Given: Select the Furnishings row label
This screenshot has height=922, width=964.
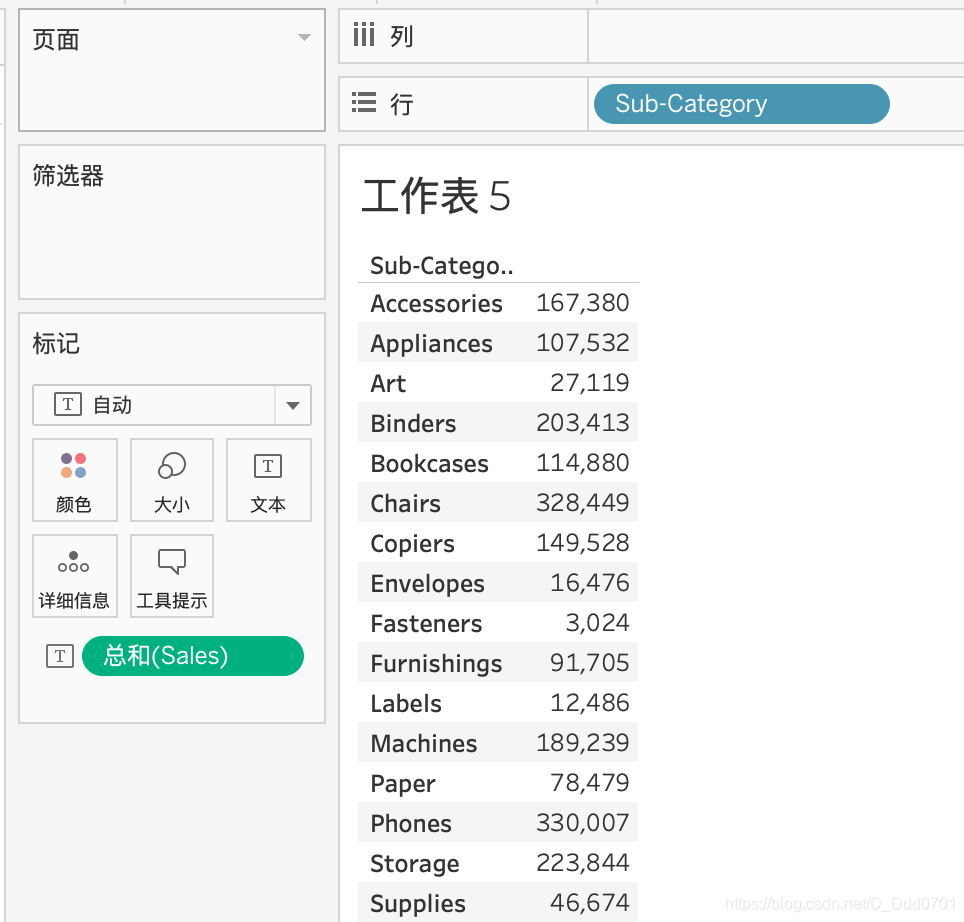Looking at the screenshot, I should pos(436,664).
